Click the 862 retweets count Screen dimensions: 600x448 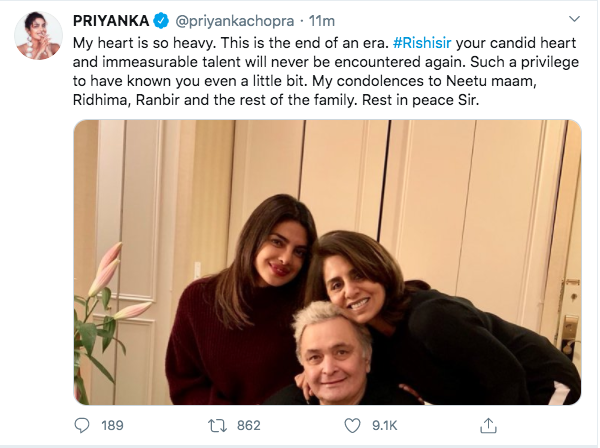[249, 425]
